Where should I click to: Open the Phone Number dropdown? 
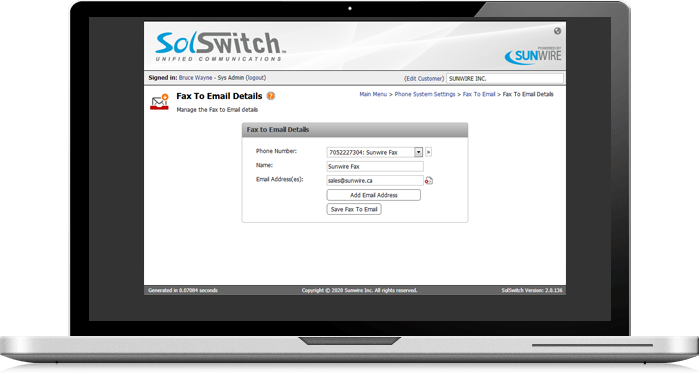(375, 152)
